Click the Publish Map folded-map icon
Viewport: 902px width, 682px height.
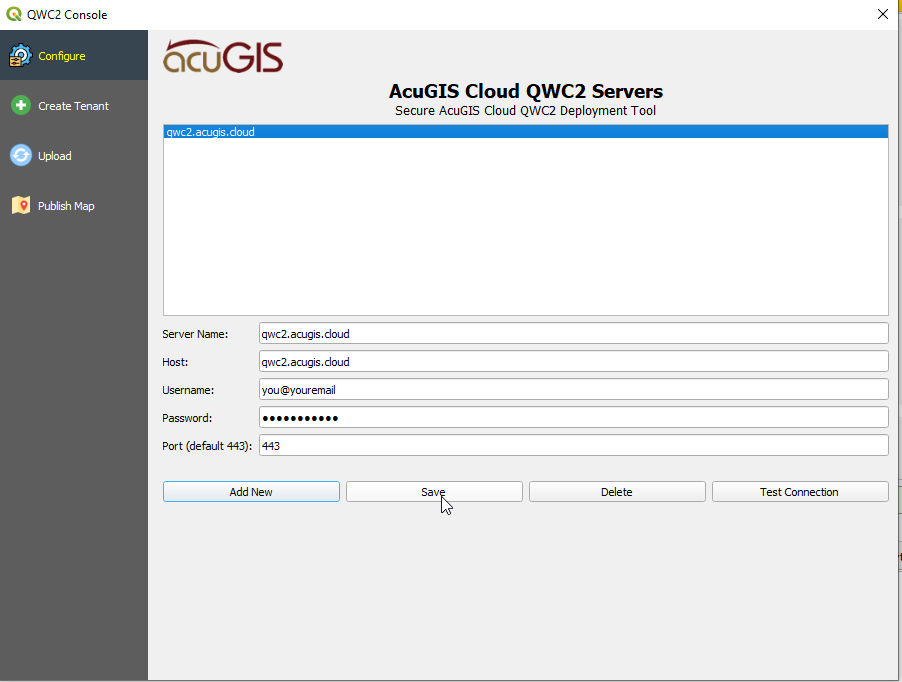pos(20,206)
